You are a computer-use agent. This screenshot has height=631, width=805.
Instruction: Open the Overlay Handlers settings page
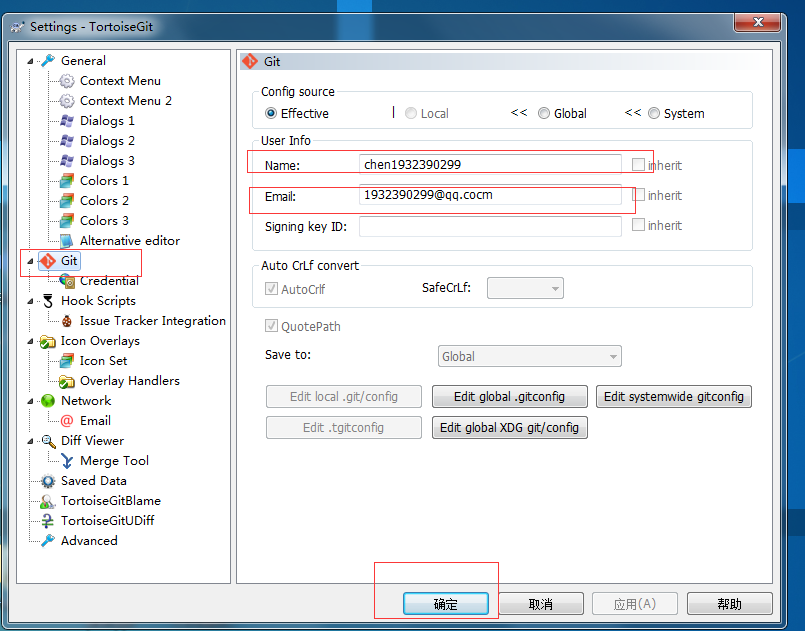click(x=130, y=381)
